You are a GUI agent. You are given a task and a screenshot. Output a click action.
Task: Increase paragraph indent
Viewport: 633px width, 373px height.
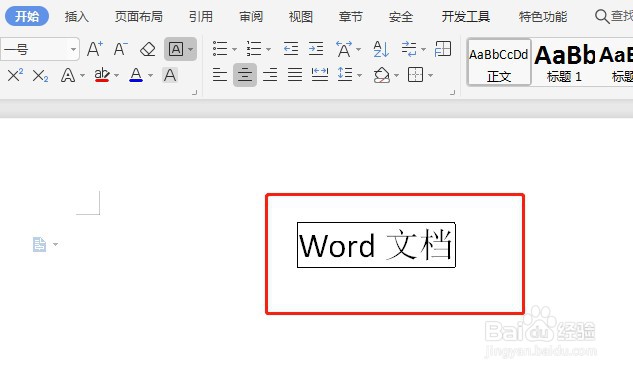point(316,49)
